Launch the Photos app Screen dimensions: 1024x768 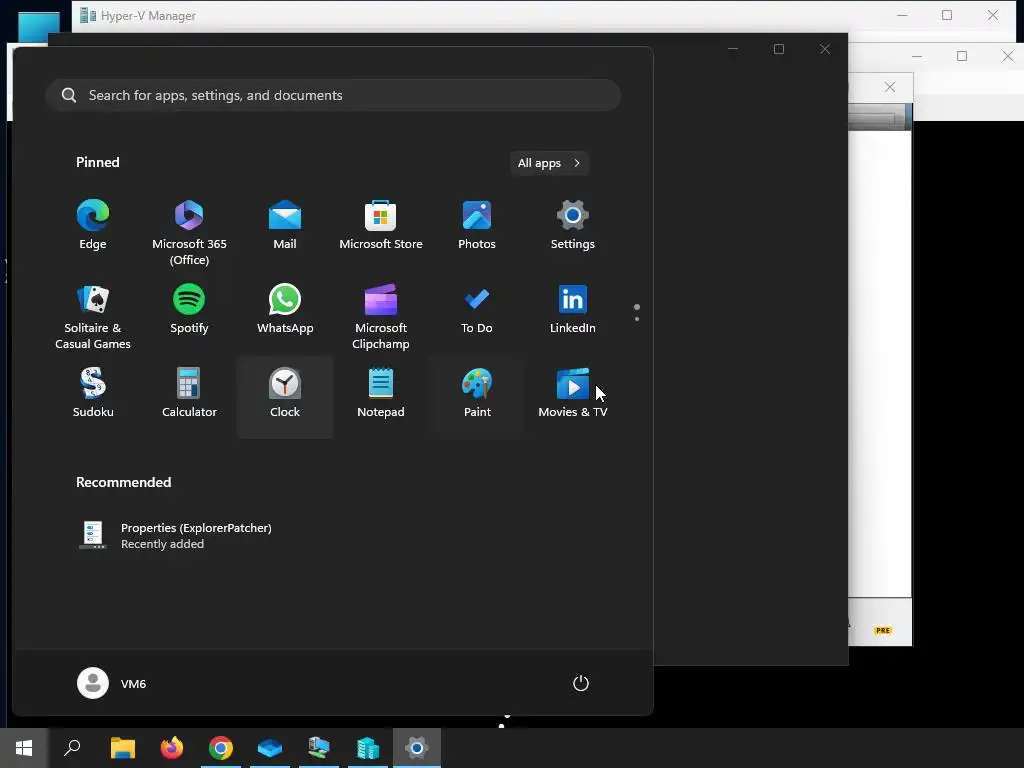click(x=477, y=225)
